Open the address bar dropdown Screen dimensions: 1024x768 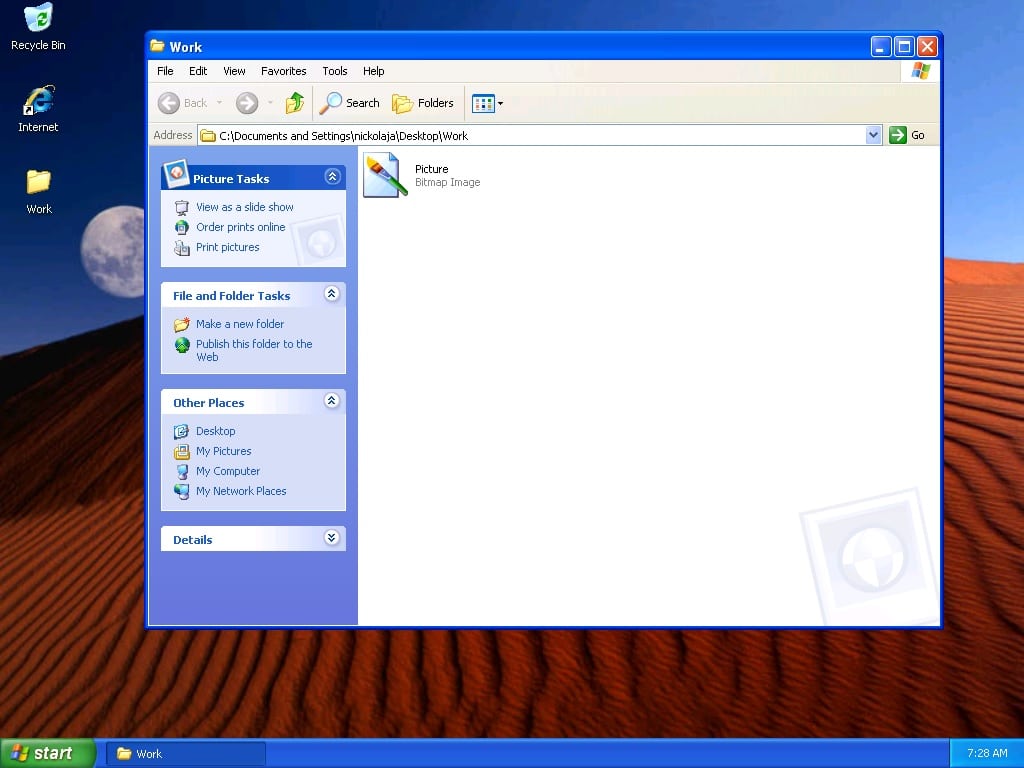(x=872, y=134)
